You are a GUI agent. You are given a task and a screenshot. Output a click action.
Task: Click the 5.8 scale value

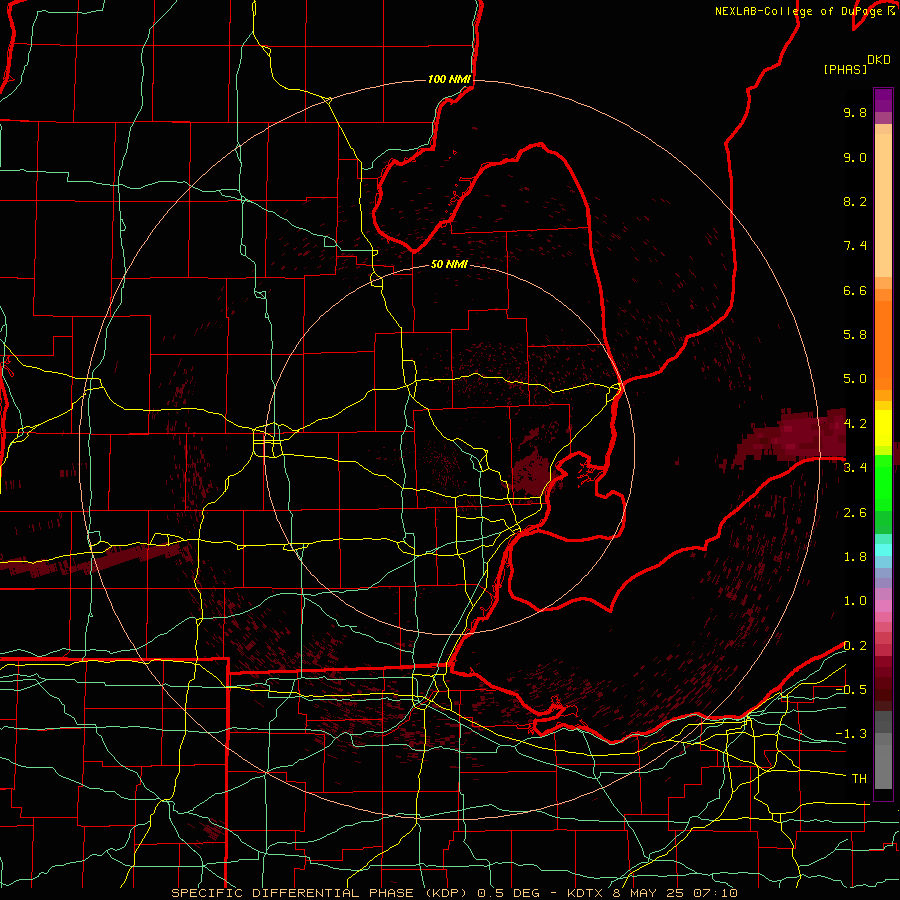click(x=855, y=335)
